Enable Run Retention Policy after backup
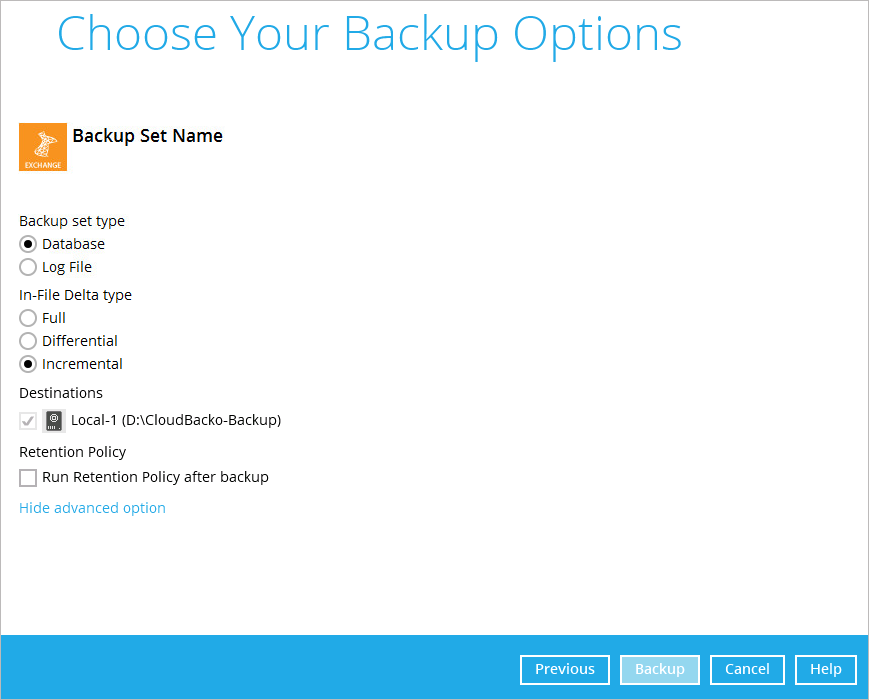Viewport: 869px width, 700px height. [28, 478]
